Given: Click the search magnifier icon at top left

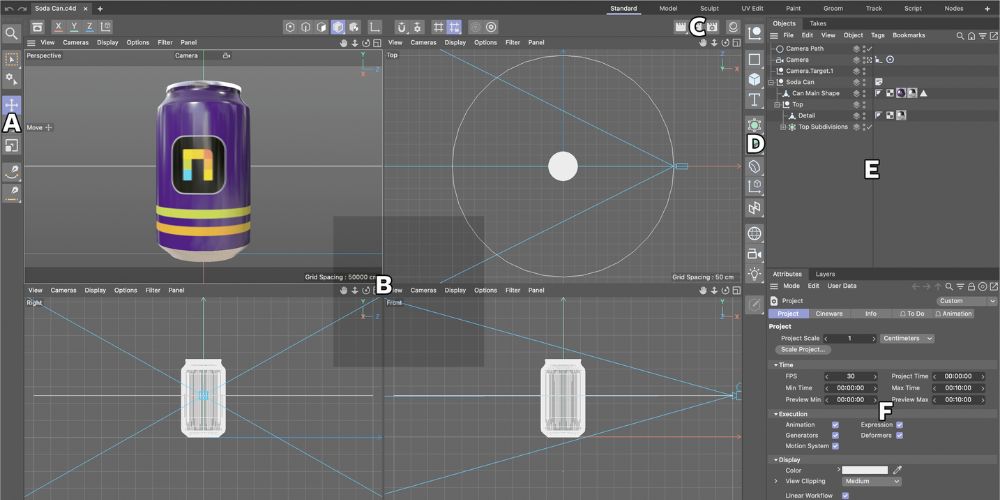Looking at the screenshot, I should [x=12, y=33].
